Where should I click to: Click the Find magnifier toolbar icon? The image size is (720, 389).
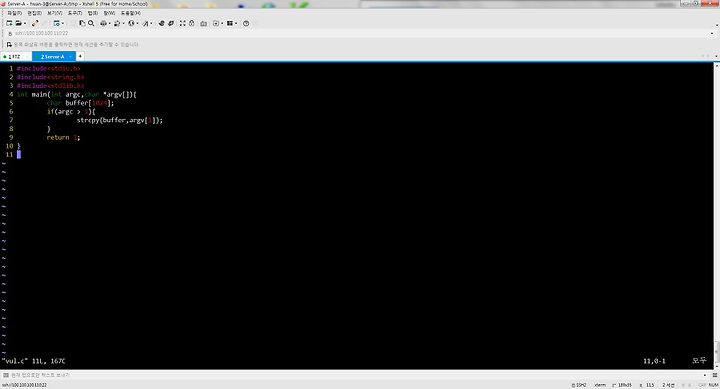91,23
